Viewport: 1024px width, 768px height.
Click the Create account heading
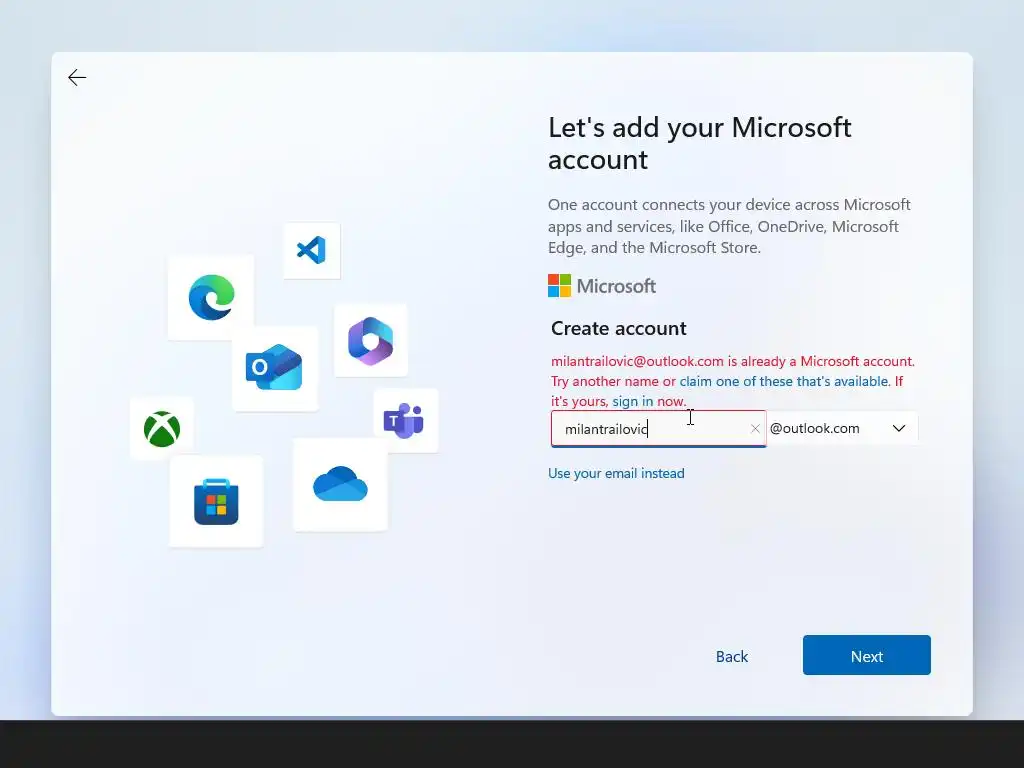coord(618,328)
